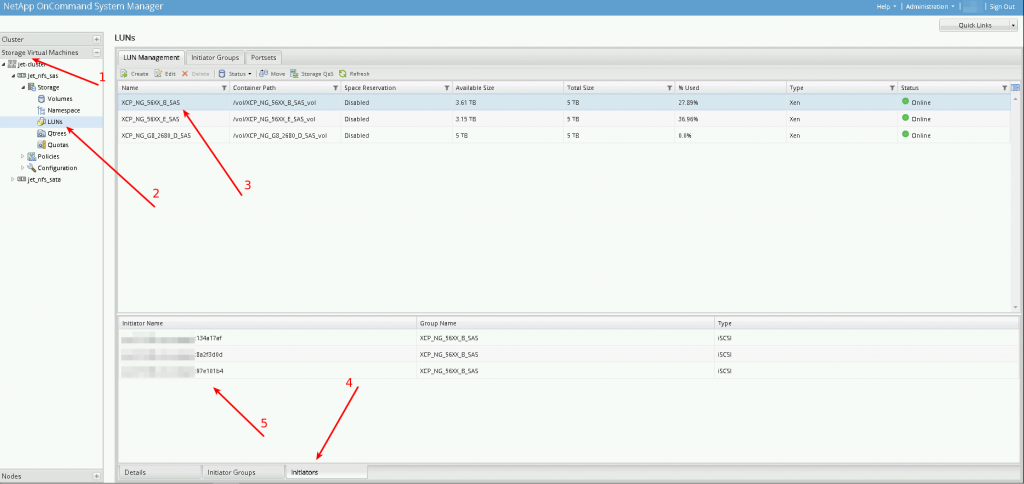Click the Create LUN toolbar icon
The width and height of the screenshot is (1024, 484).
(123, 74)
